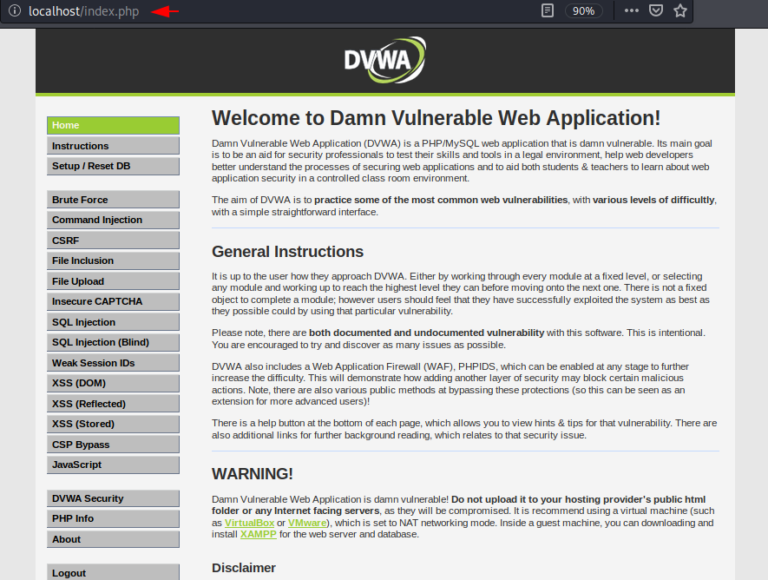Follow the XAMPP hyperlink
This screenshot has height=580, width=768.
click(255, 535)
